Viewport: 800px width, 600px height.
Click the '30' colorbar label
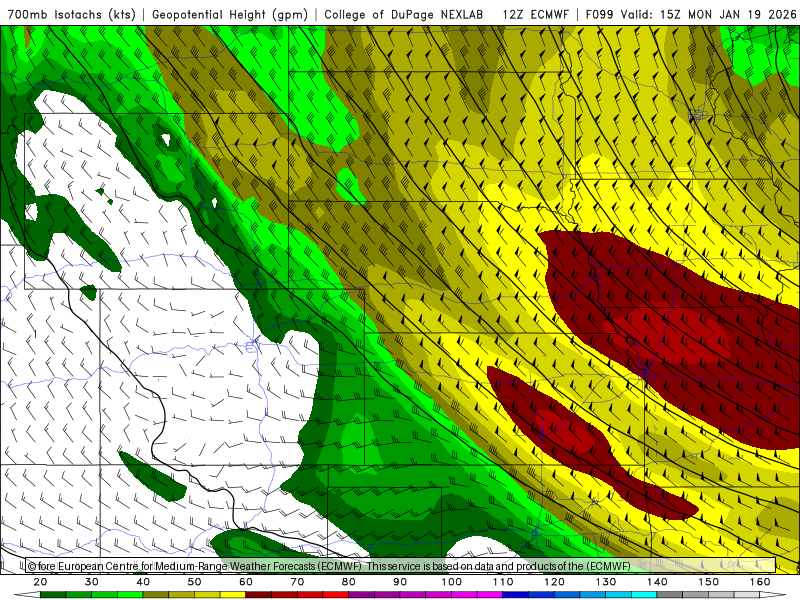[x=92, y=582]
